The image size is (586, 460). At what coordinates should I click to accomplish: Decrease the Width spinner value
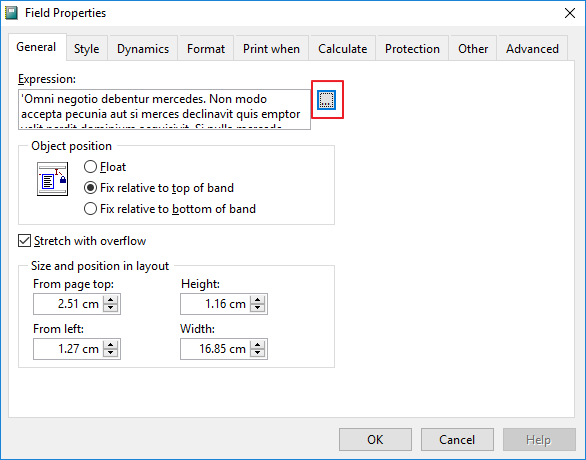tap(257, 353)
